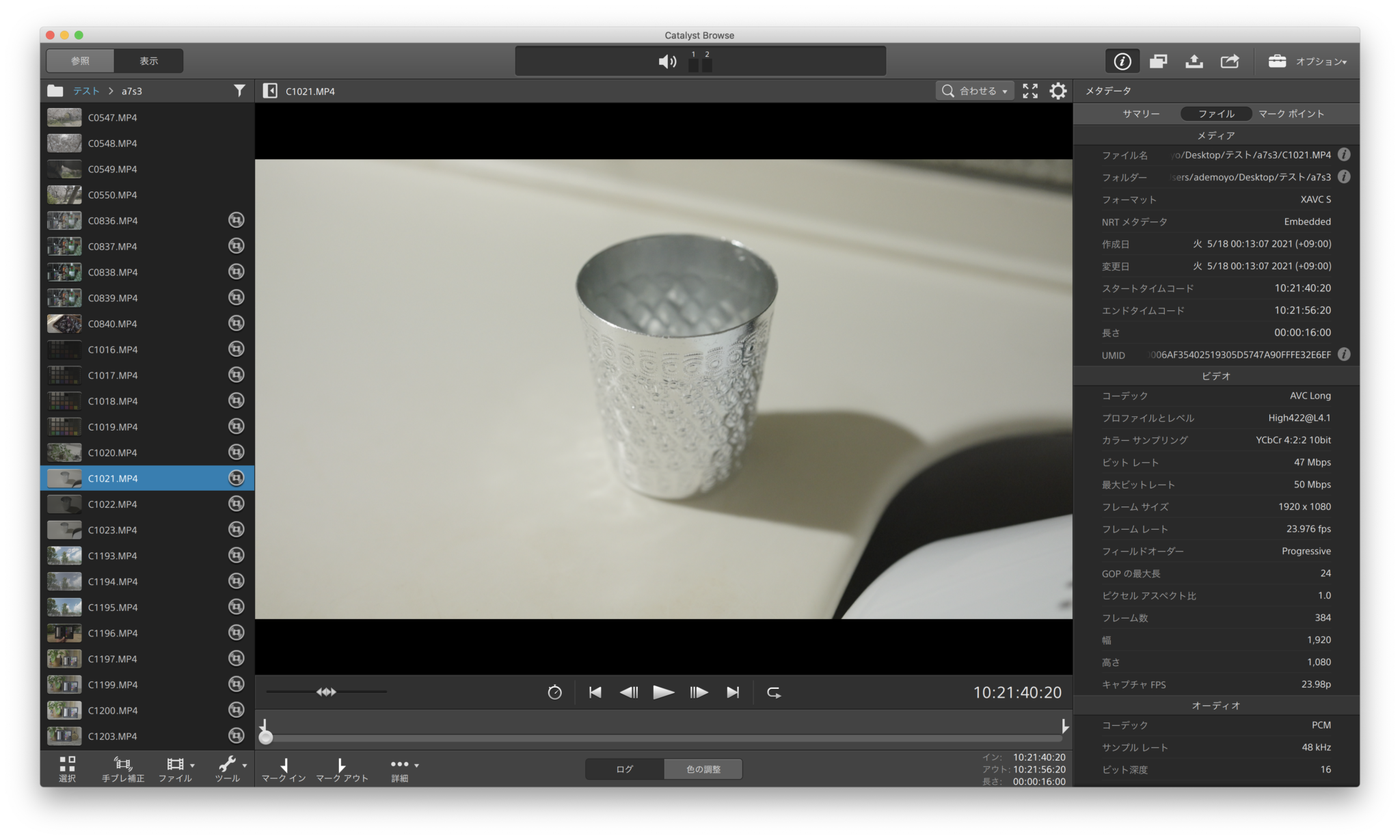Click the share clip icon
This screenshot has height=840, width=1400.
pos(1229,61)
